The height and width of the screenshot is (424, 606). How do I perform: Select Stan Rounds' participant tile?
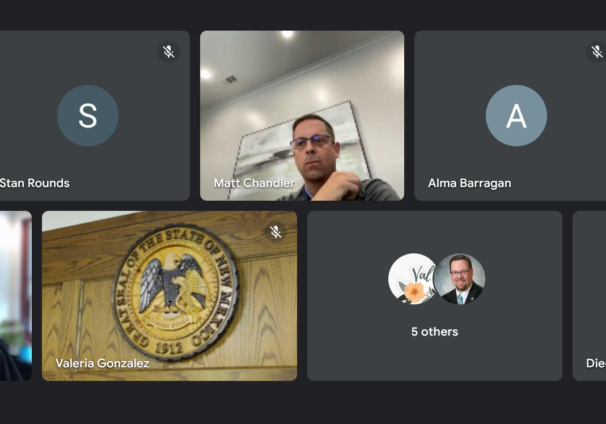(95, 116)
